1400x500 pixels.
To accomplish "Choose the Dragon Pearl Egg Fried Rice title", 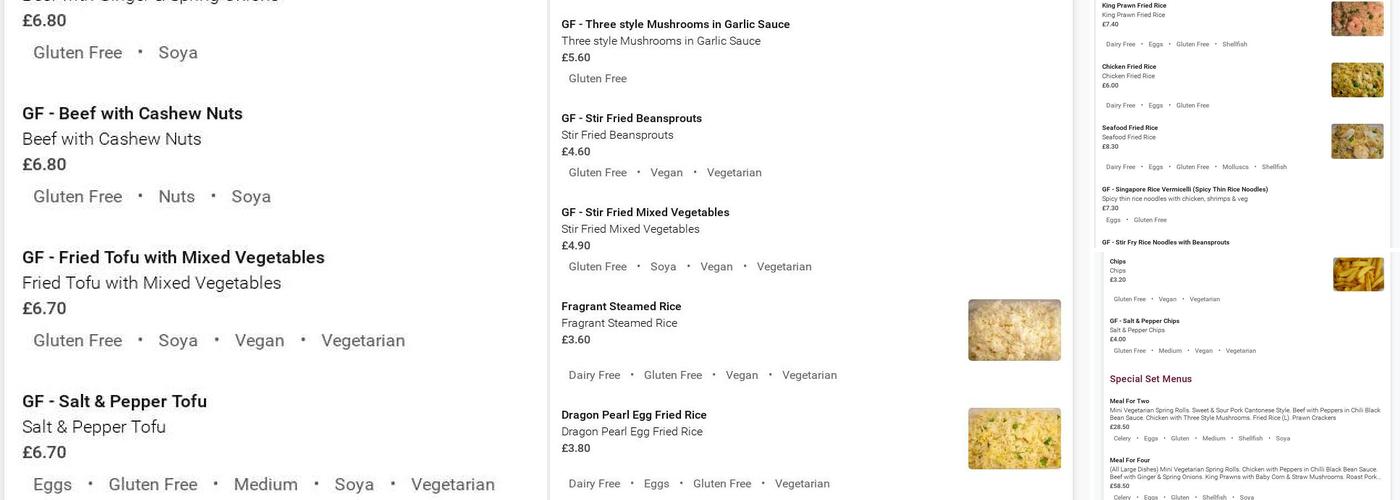I will (x=634, y=415).
